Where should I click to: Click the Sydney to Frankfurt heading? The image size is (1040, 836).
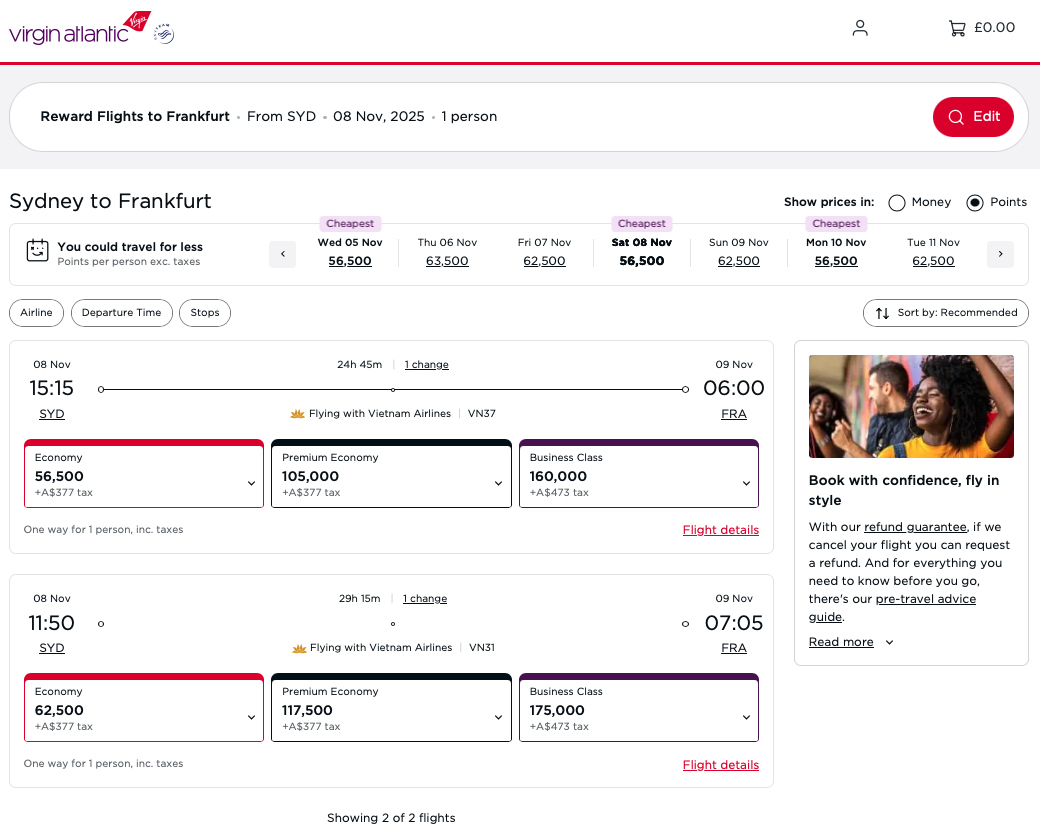click(x=110, y=201)
